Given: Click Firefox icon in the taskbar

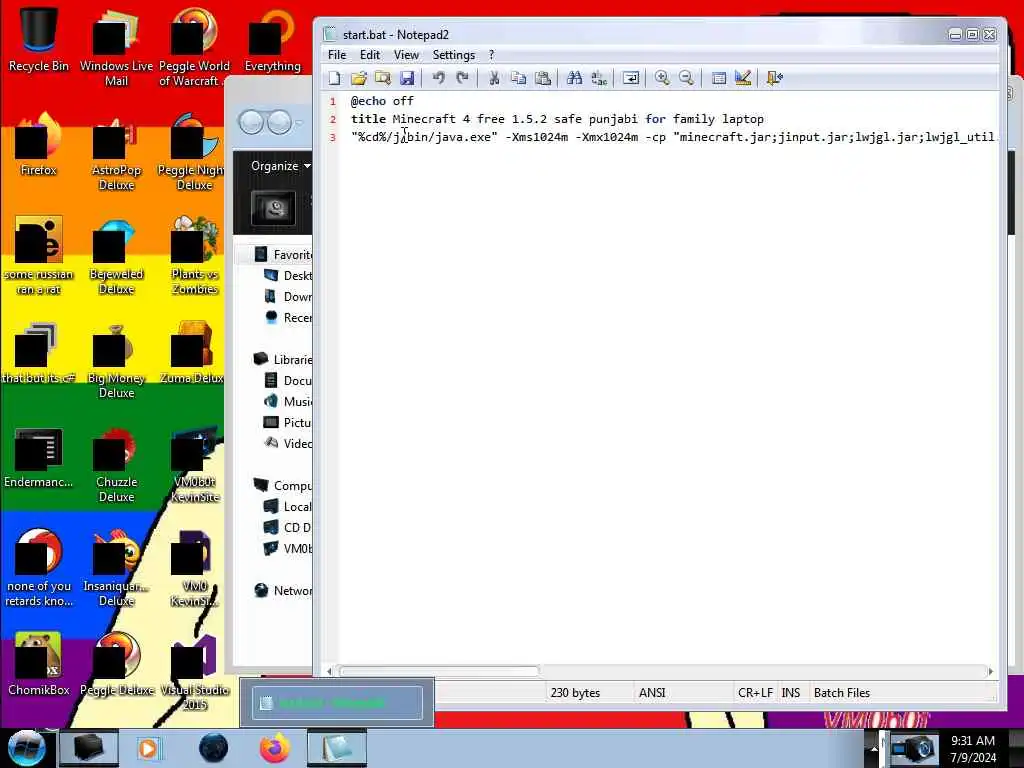Looking at the screenshot, I should [x=275, y=748].
